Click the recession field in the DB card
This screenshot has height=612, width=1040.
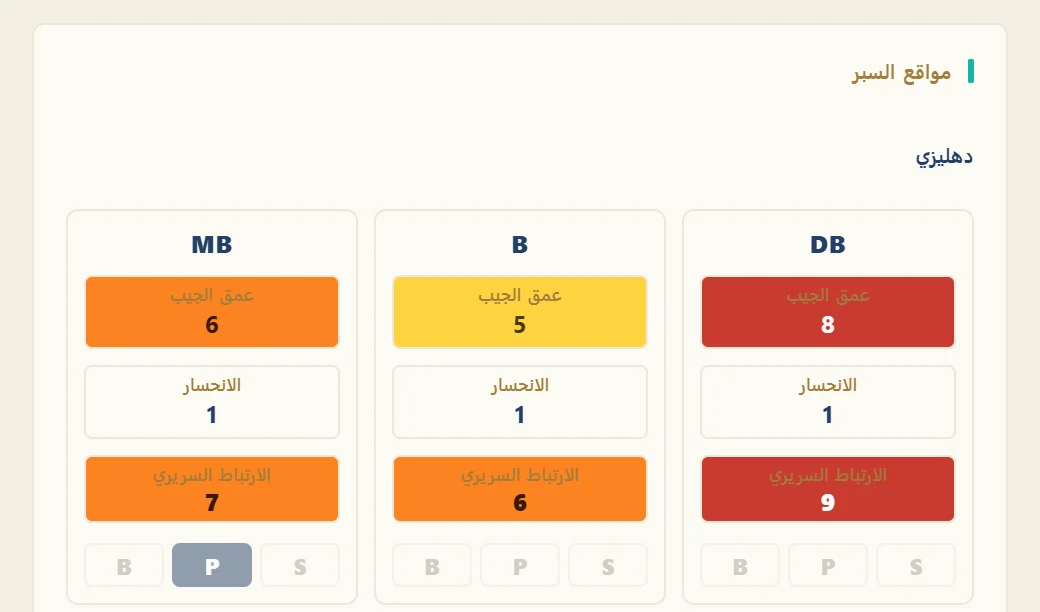pyautogui.click(x=828, y=402)
